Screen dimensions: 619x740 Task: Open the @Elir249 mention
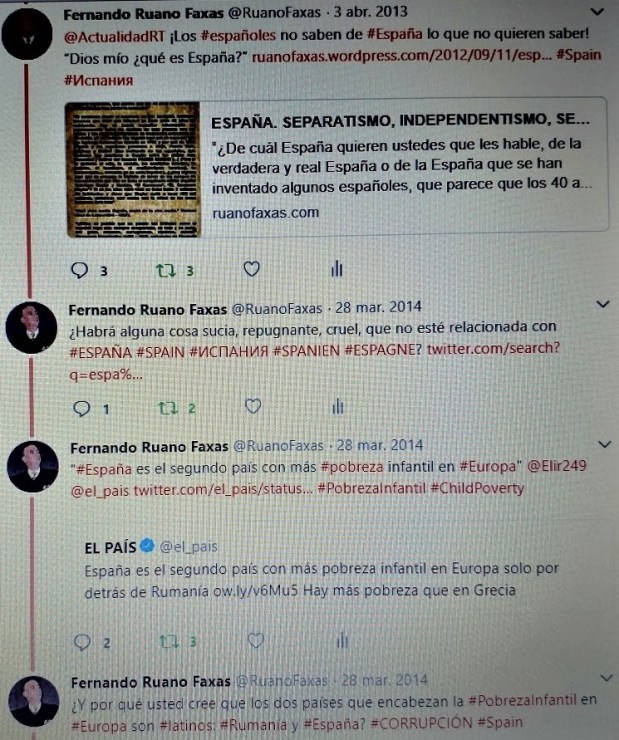point(556,466)
